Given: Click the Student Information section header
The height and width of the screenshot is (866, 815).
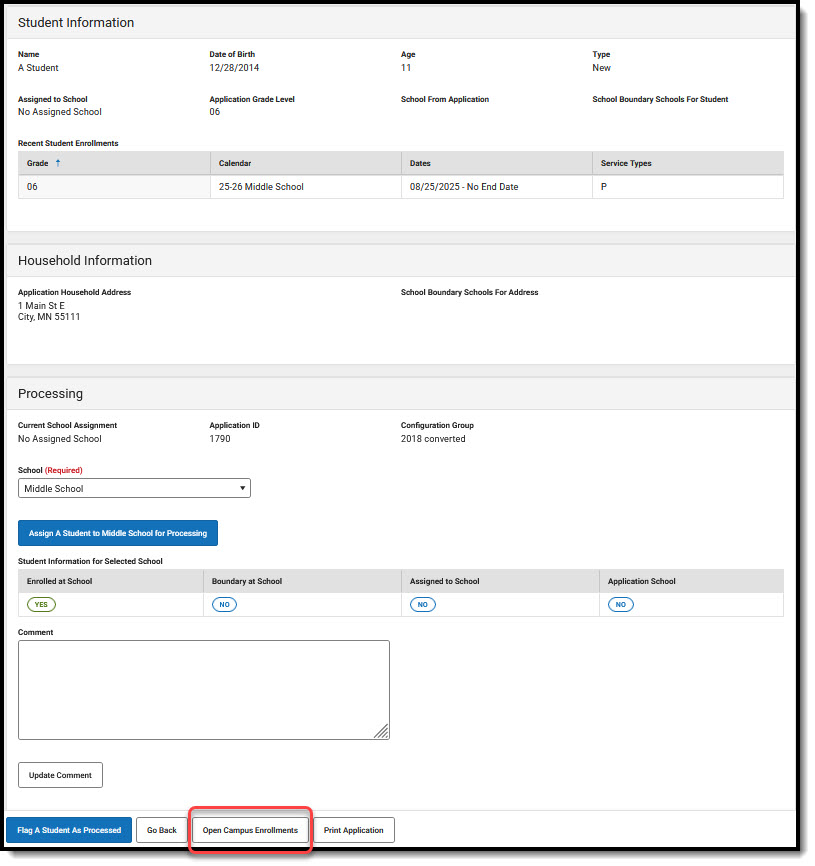Looking at the screenshot, I should (75, 22).
